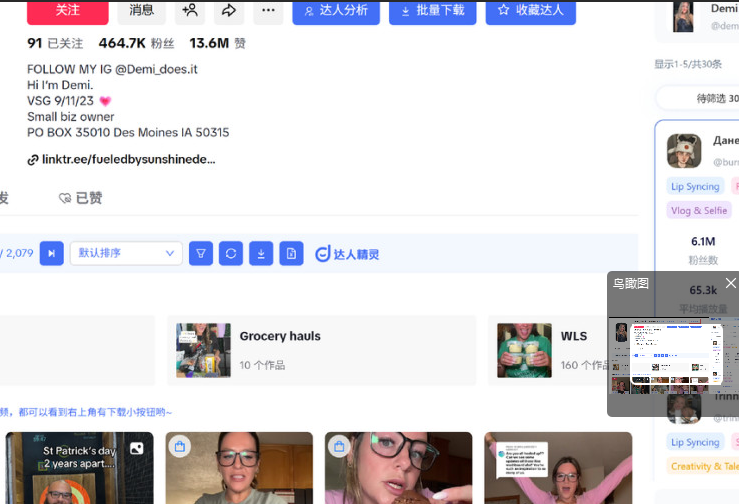Click the blue download tip notice text

point(86,413)
